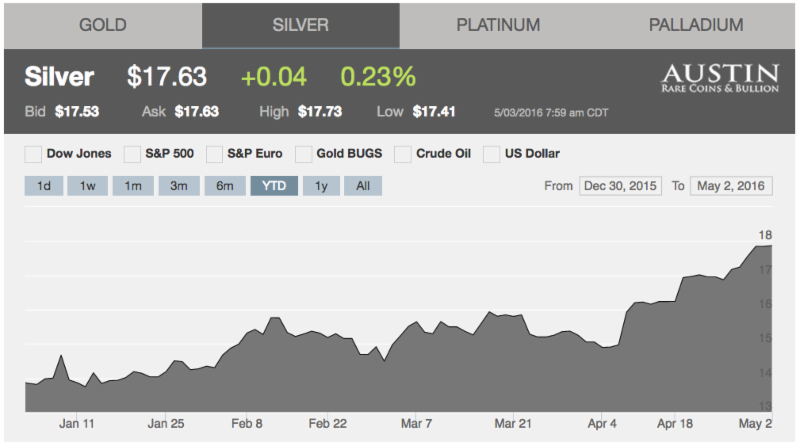Enable the Gold BUGS checkbox
The image size is (800, 442).
tap(307, 154)
